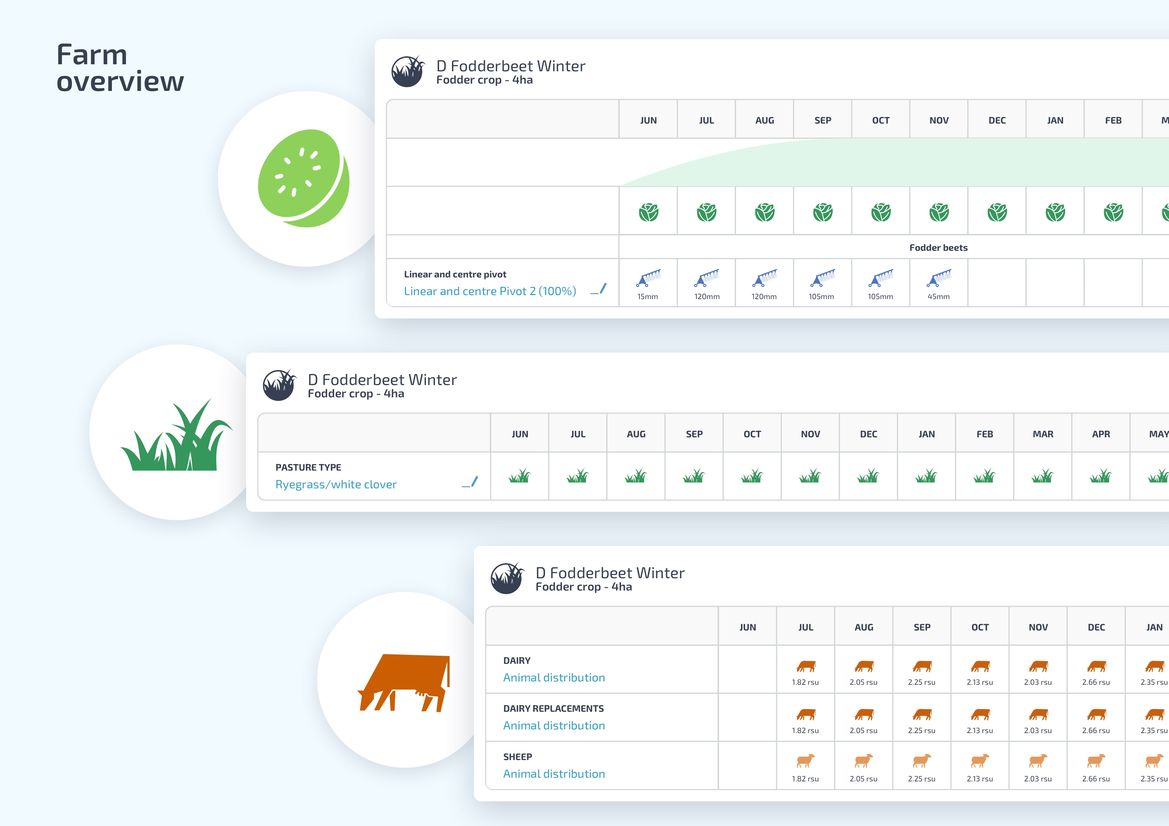The image size is (1169, 826).
Task: Select the November pasture grass icon
Action: coord(810,476)
